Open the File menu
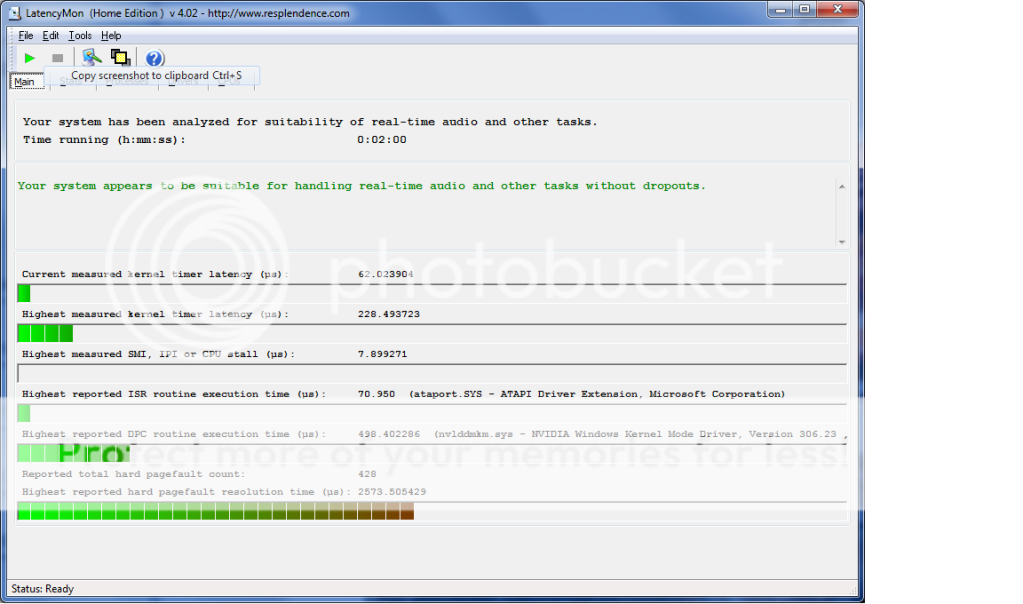 25,34
